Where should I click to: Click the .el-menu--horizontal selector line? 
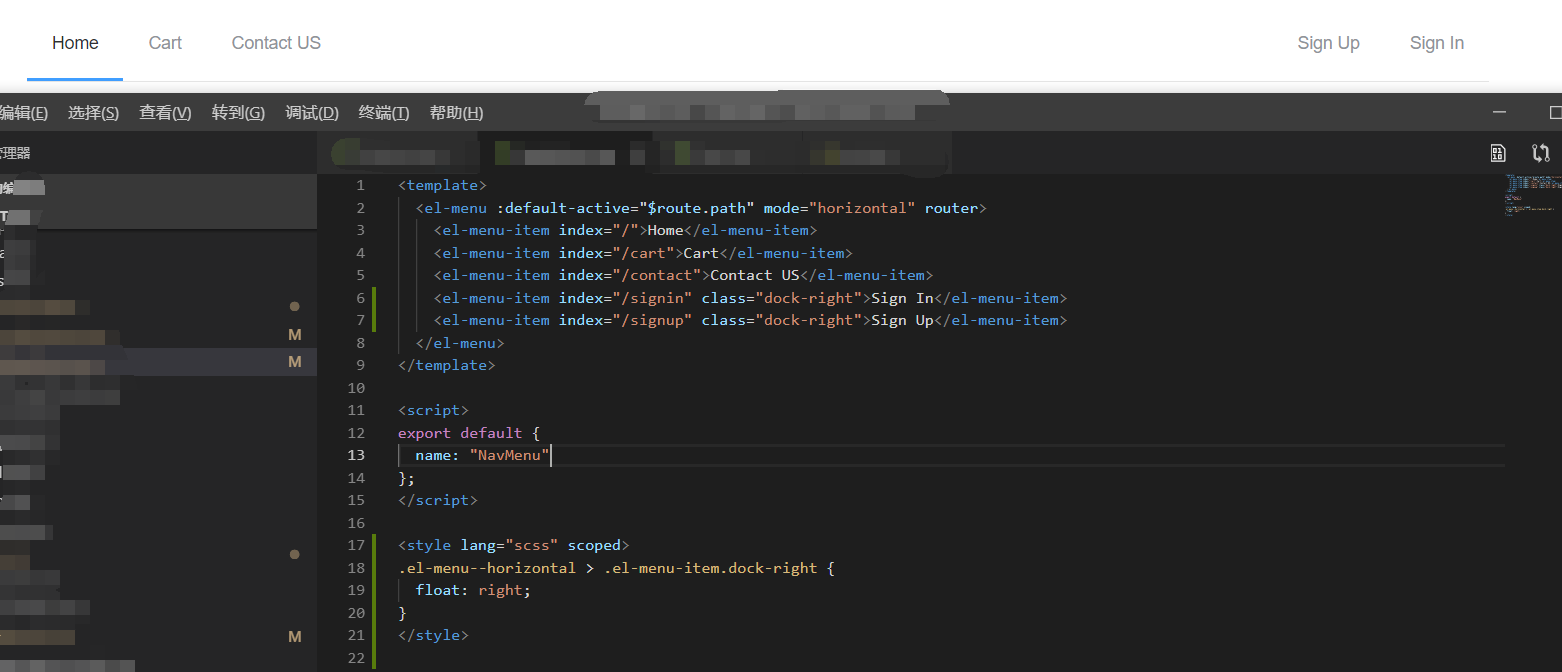[x=616, y=568]
